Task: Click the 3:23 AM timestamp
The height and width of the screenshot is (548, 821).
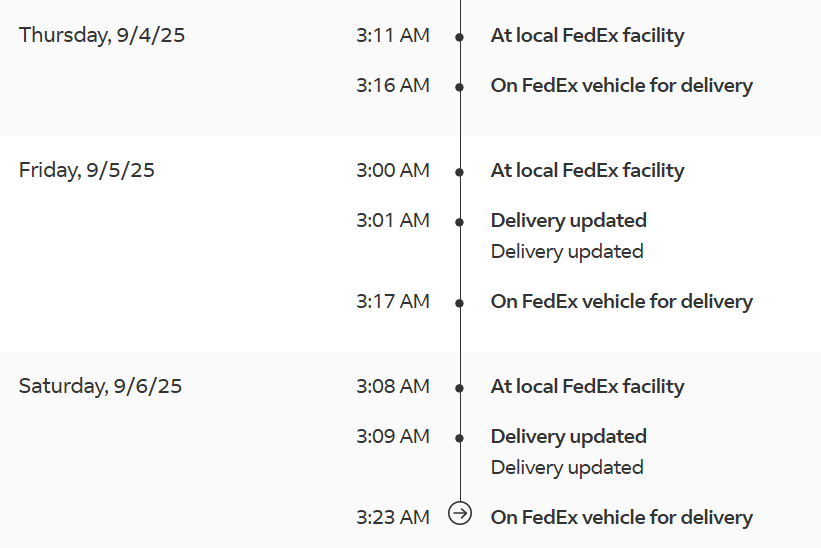Action: tap(393, 518)
